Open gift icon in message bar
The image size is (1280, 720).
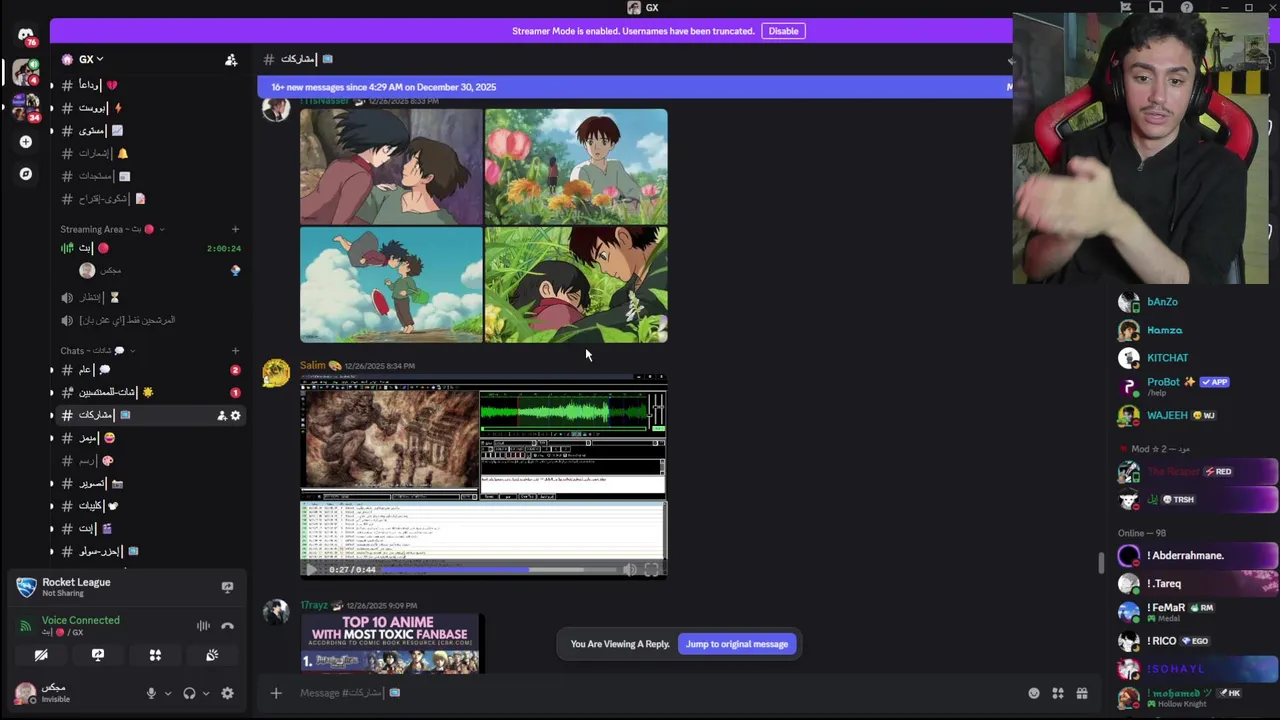[x=1082, y=693]
